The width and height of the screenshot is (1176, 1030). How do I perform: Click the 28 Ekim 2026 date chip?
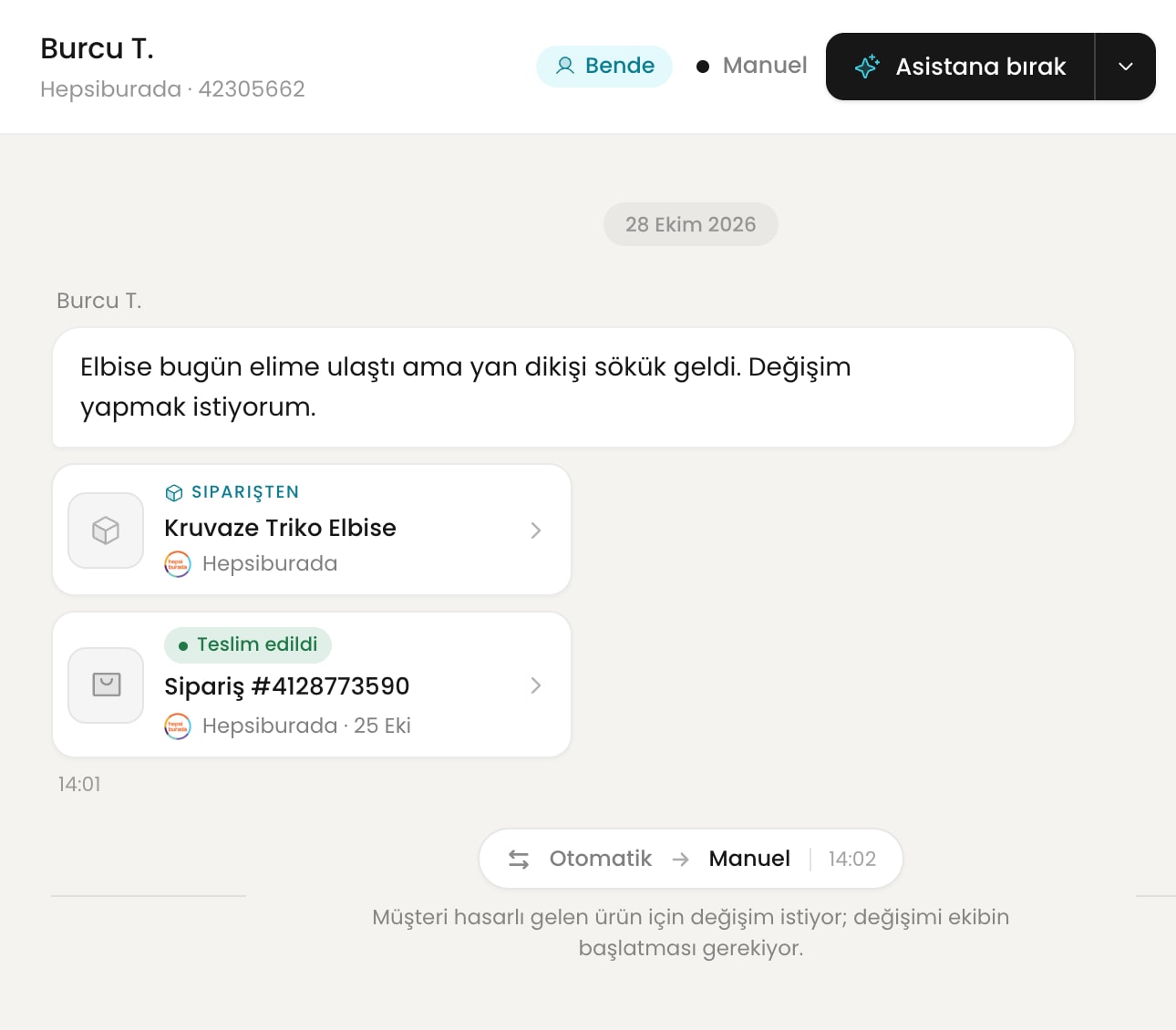pyautogui.click(x=691, y=224)
